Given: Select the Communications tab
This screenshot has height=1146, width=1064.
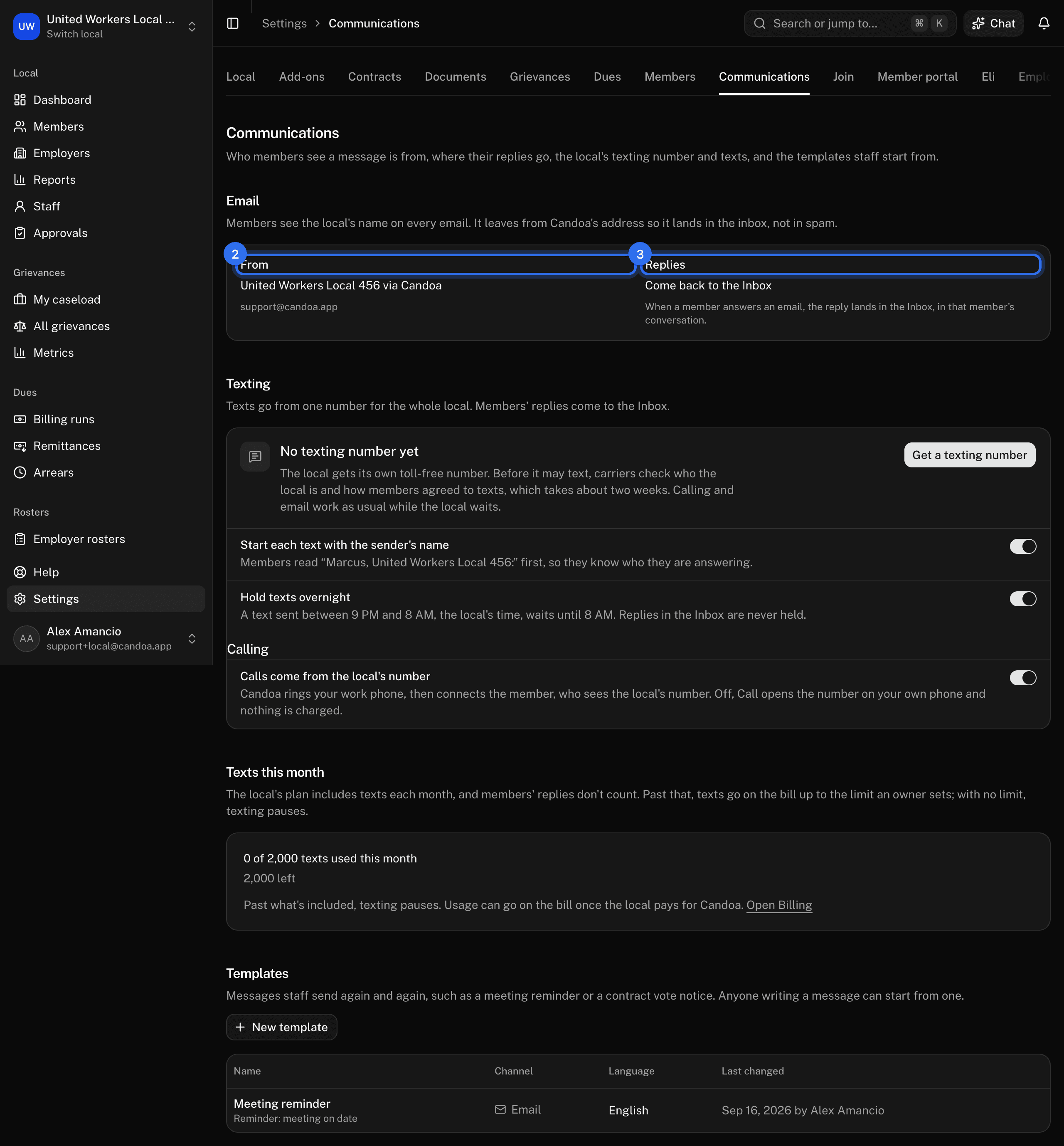Looking at the screenshot, I should 764,77.
